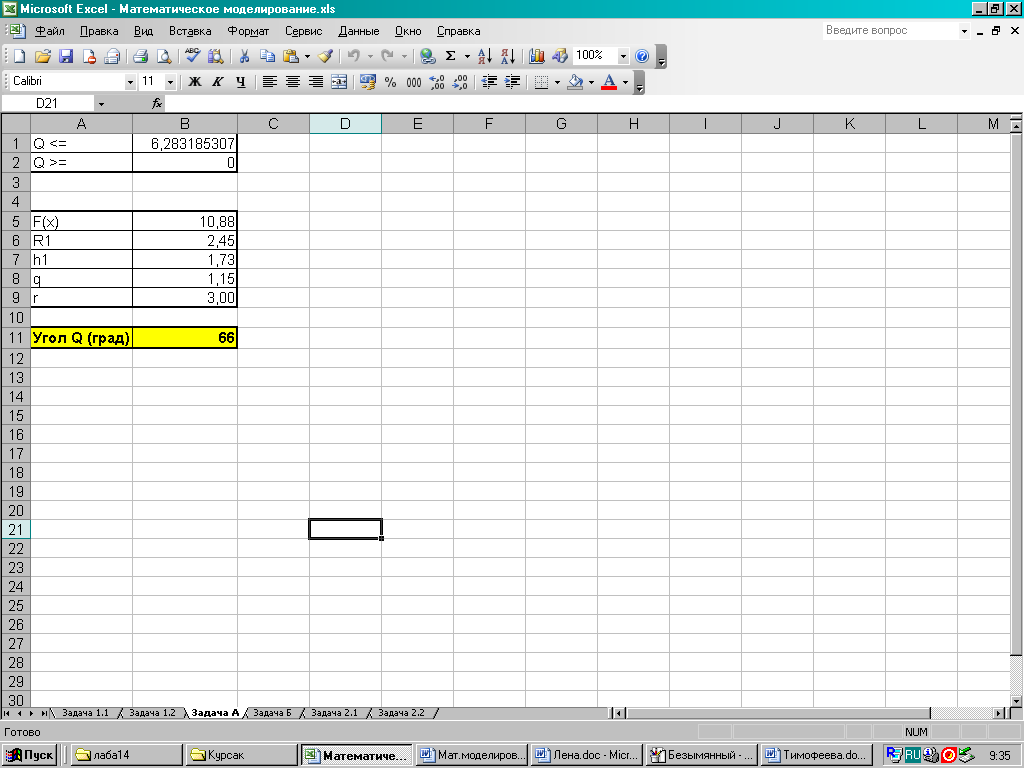
Task: Switch to Лена.doc in the taskbar
Action: tap(586, 755)
